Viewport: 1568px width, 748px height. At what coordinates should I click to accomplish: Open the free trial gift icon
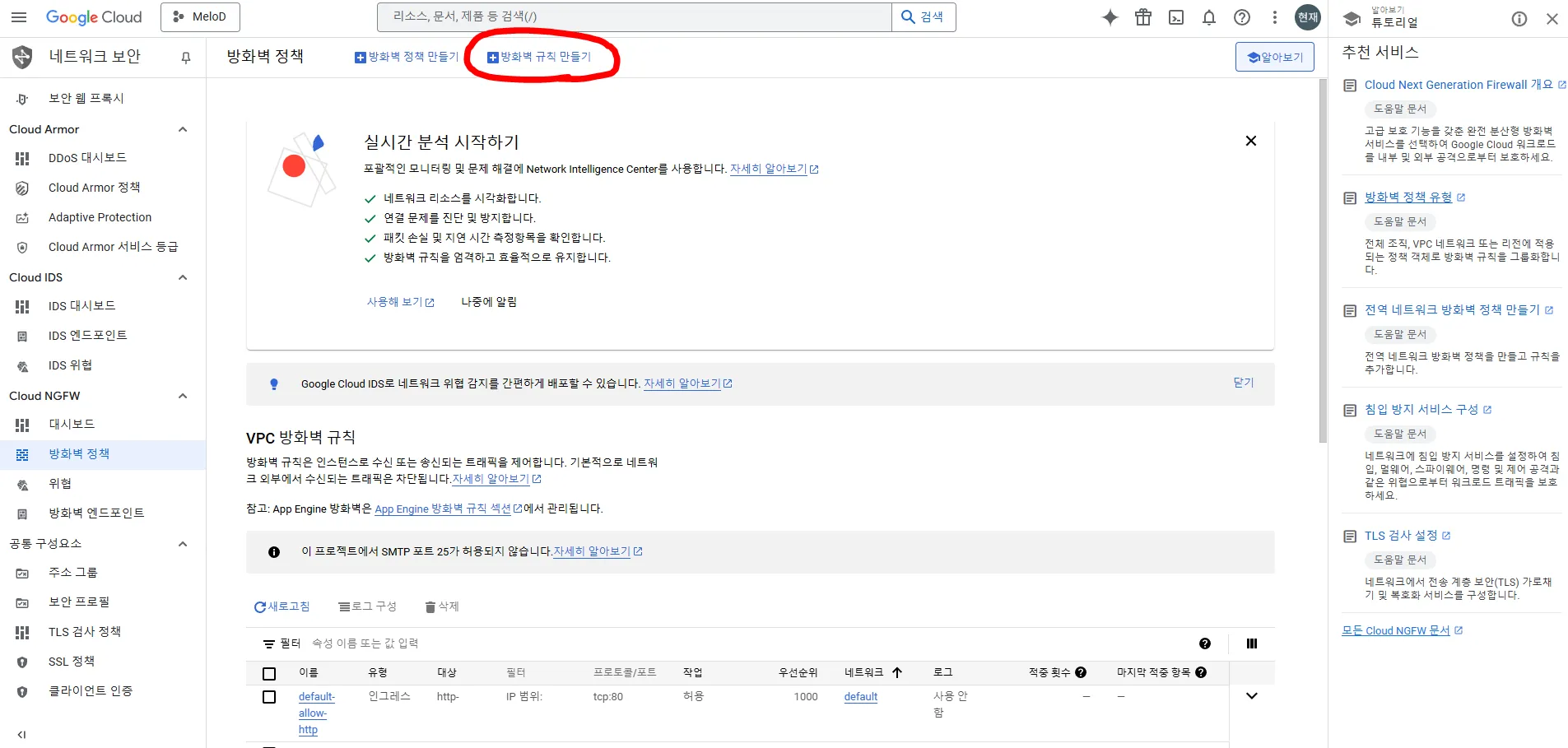(1143, 17)
